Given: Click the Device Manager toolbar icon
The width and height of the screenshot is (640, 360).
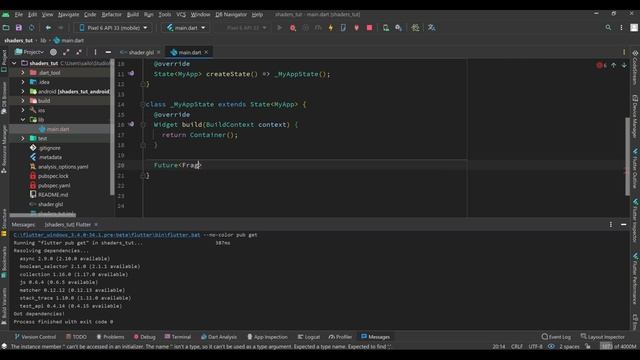Looking at the screenshot, I should point(386,28).
